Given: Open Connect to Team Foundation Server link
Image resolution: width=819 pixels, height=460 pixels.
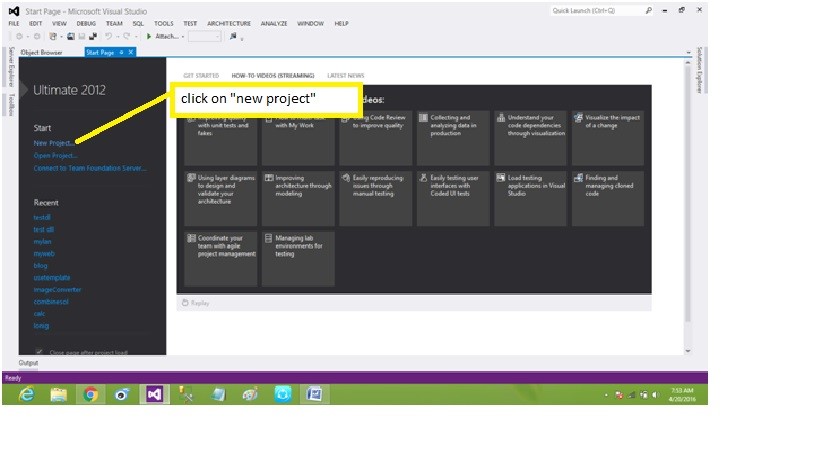Looking at the screenshot, I should 90,168.
